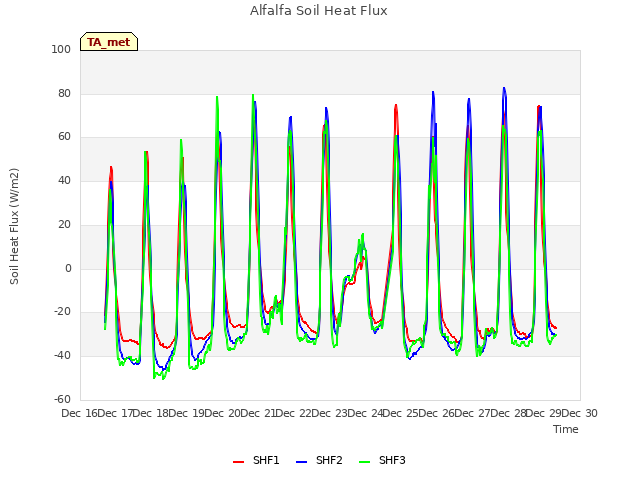
Task: Click the -60 y-axis tick label
Action: [x=62, y=399]
